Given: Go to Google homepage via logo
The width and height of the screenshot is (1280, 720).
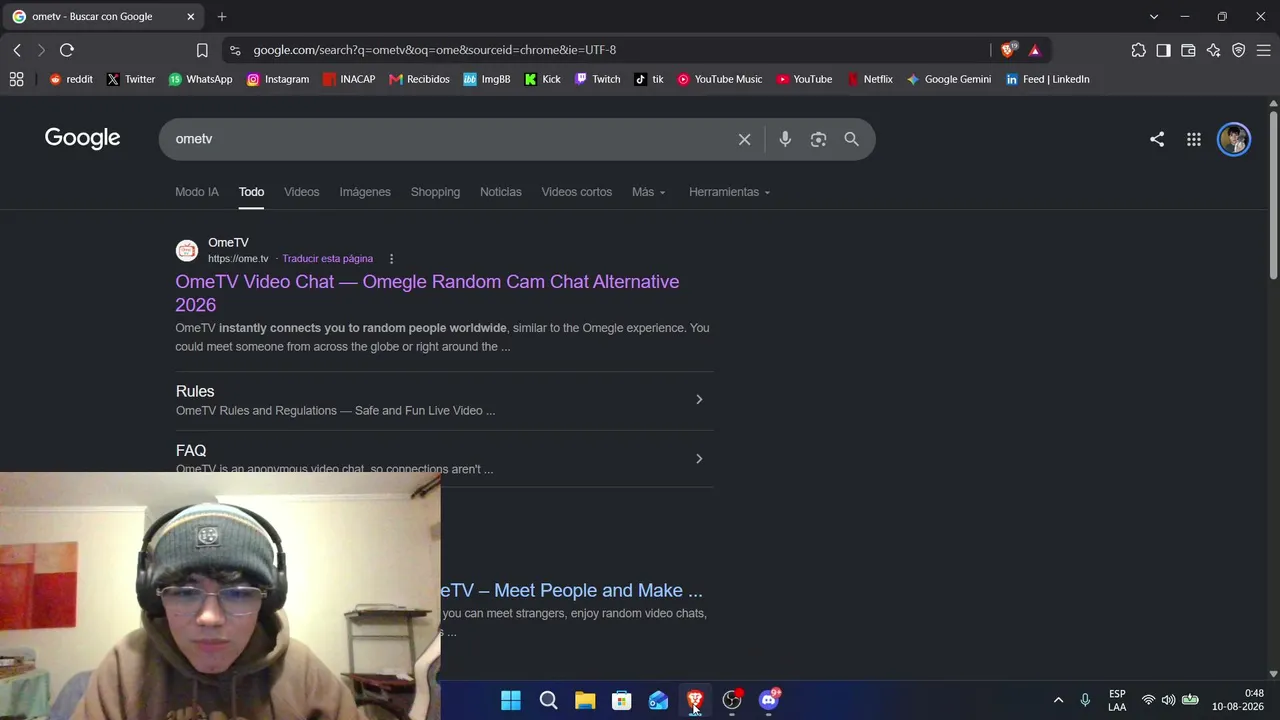Looking at the screenshot, I should [82, 138].
